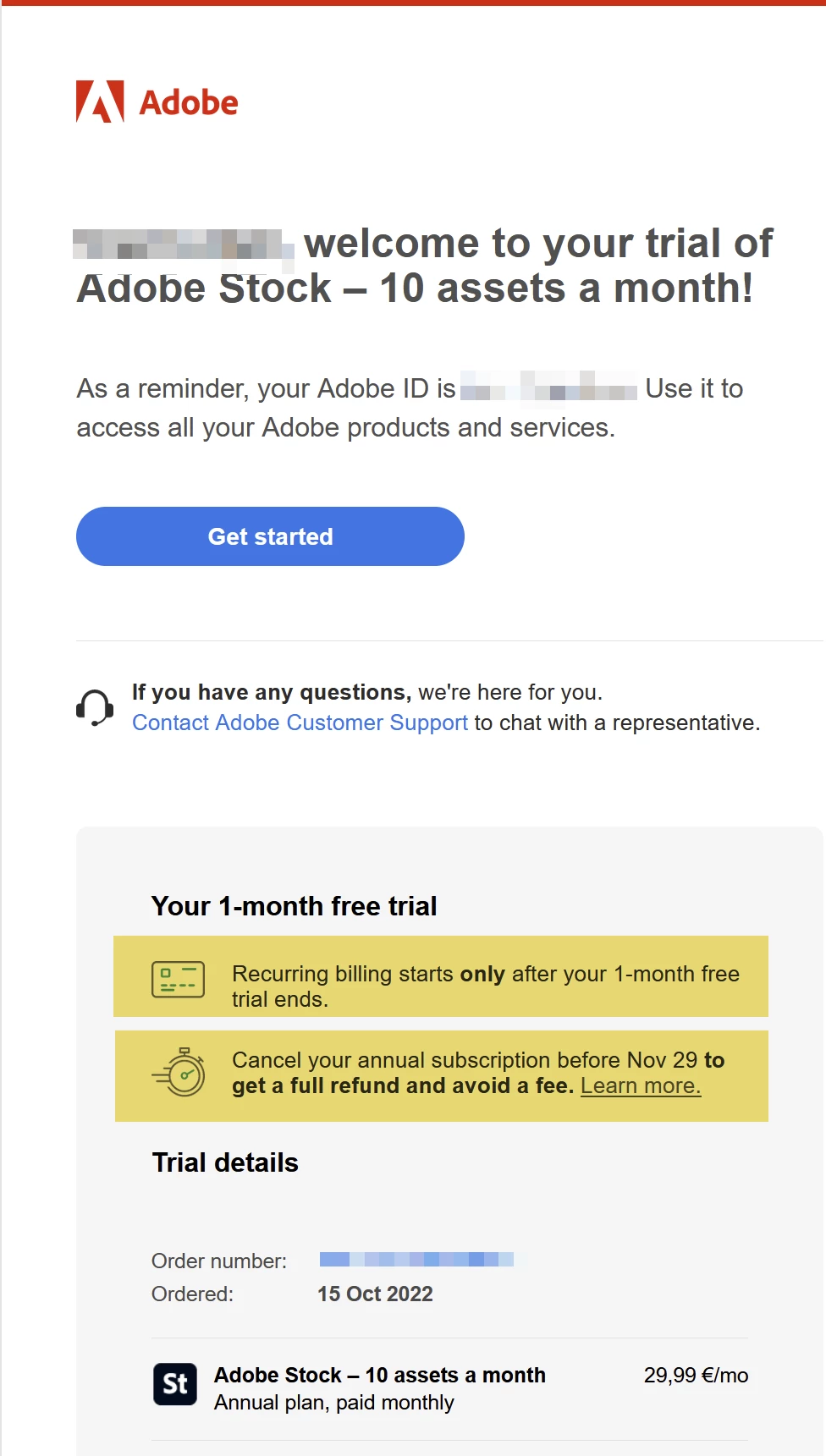Click the stopwatch timer icon

click(x=180, y=1073)
